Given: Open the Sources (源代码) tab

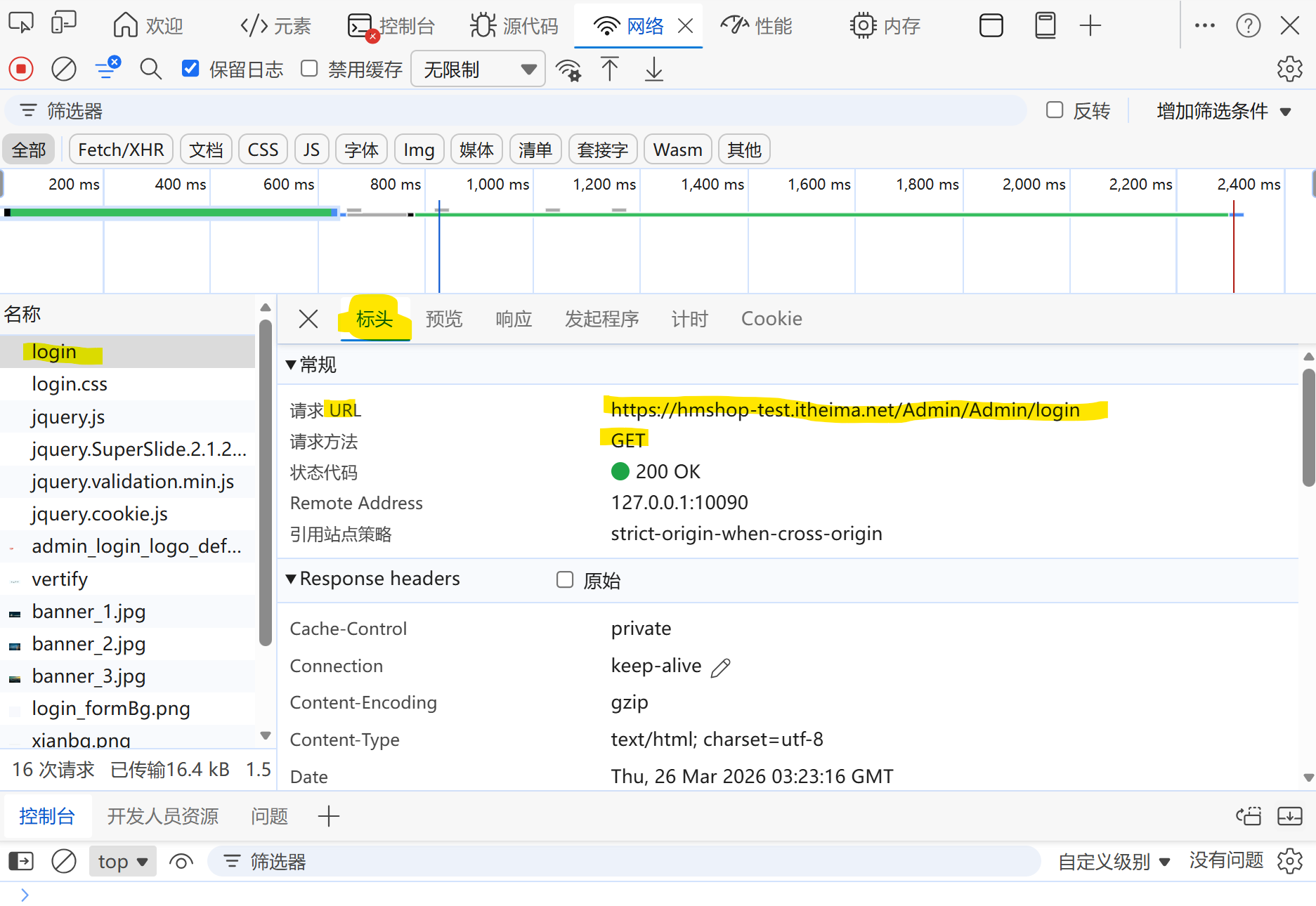Looking at the screenshot, I should click(514, 26).
